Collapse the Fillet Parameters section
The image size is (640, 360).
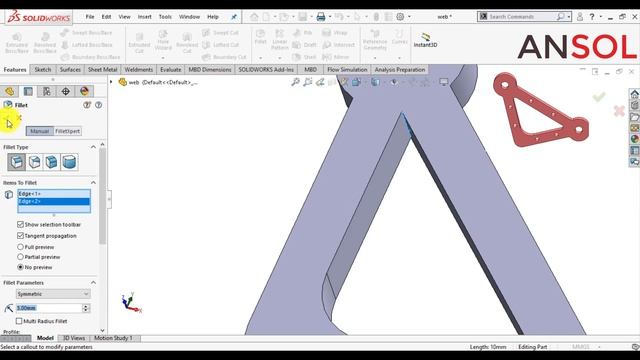[x=93, y=282]
